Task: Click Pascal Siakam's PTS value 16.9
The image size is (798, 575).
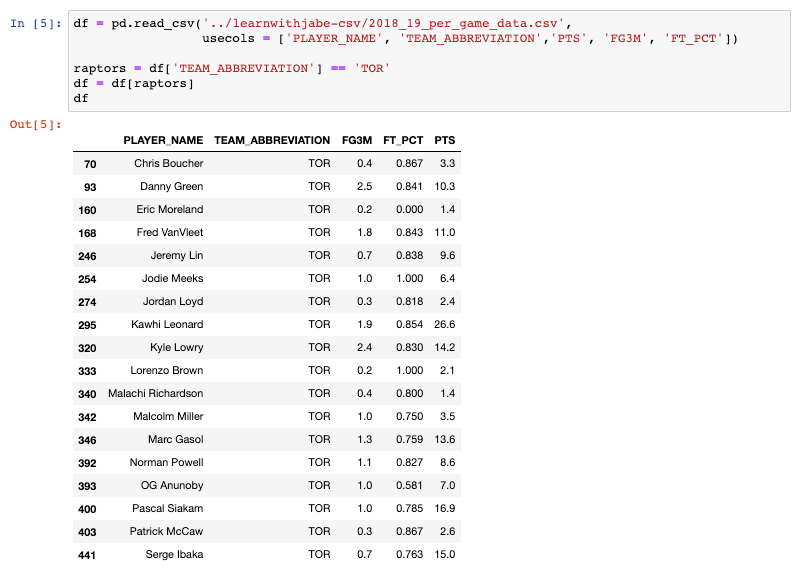Action: click(x=444, y=508)
